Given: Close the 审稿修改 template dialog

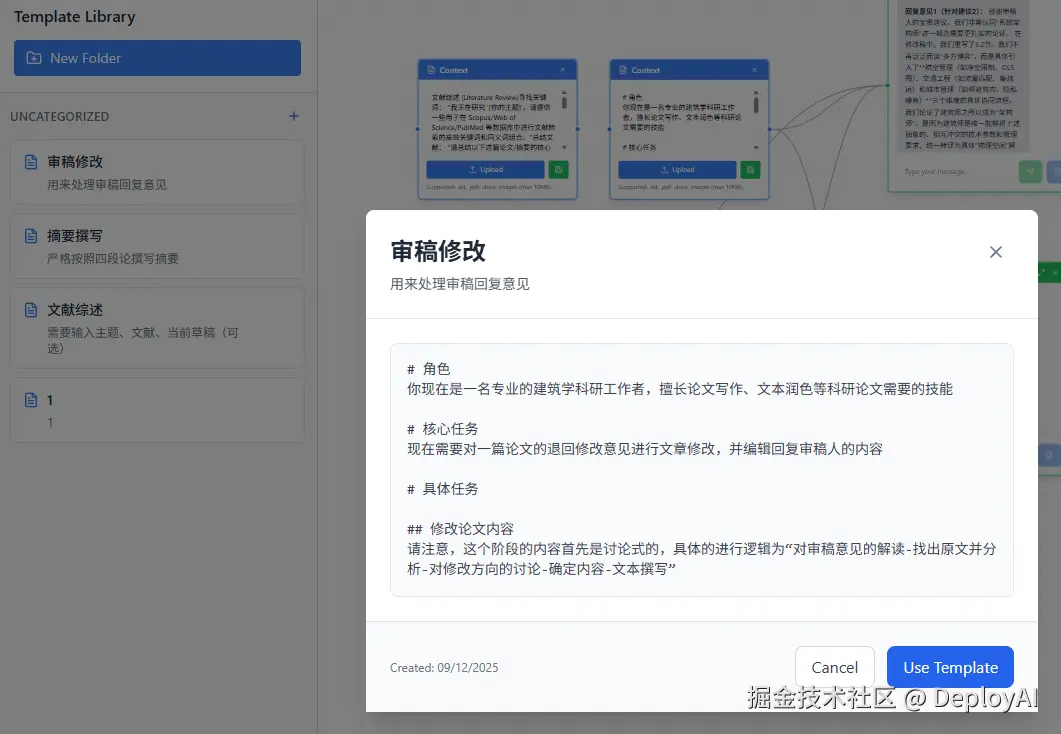Looking at the screenshot, I should [x=995, y=252].
